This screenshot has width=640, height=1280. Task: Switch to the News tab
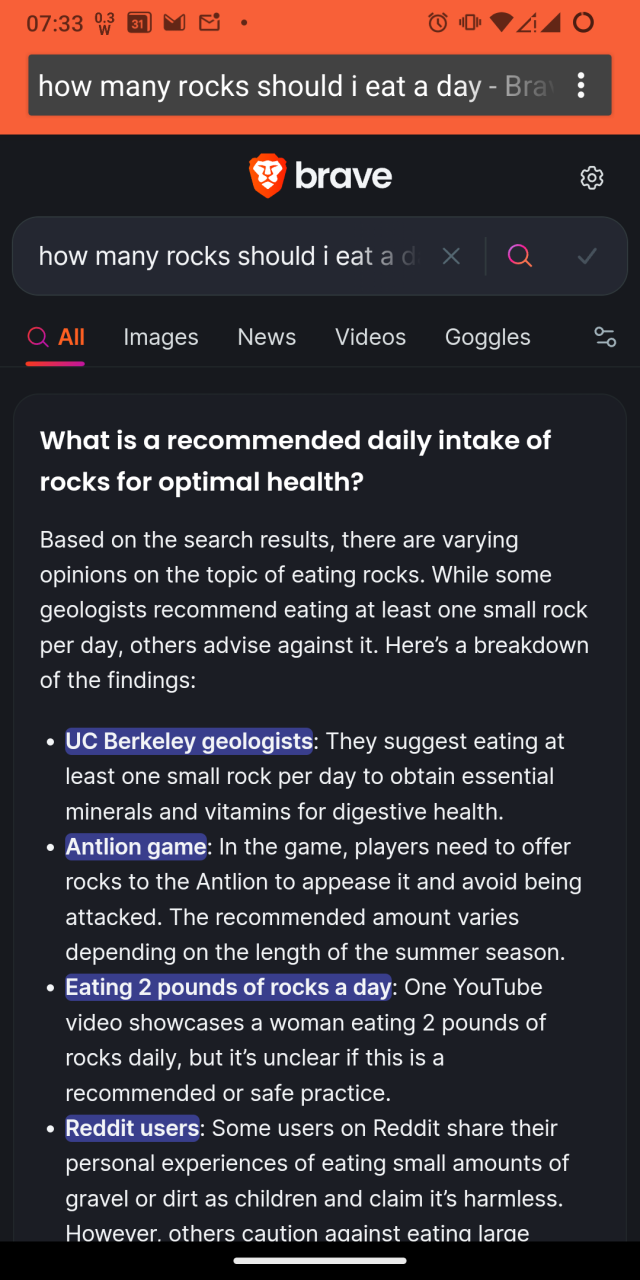(x=266, y=337)
